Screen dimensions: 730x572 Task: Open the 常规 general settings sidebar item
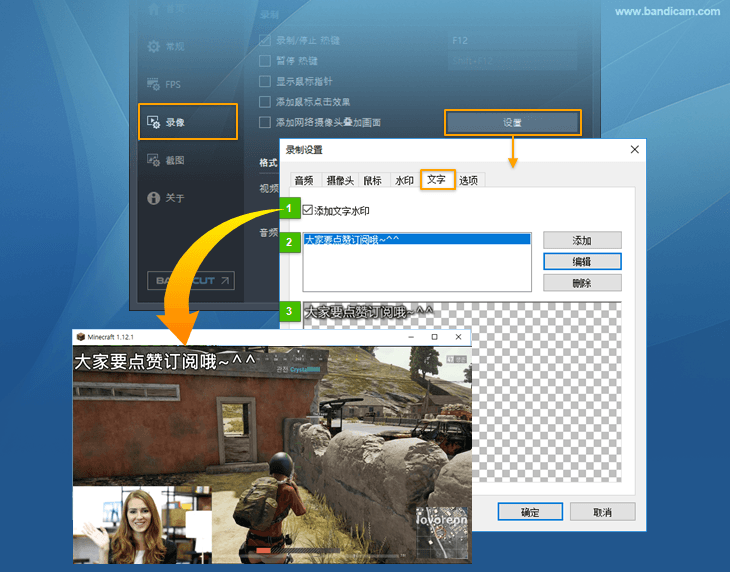(166, 46)
